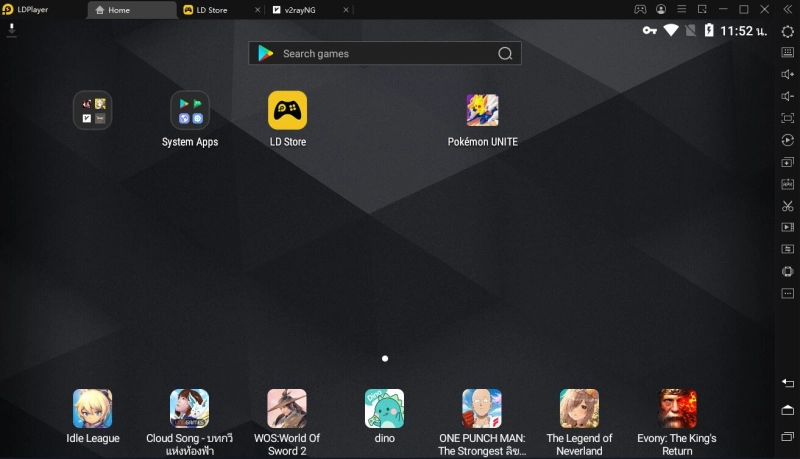The width and height of the screenshot is (800, 459).
Task: Click the download indicator arrow
Action: (11, 30)
